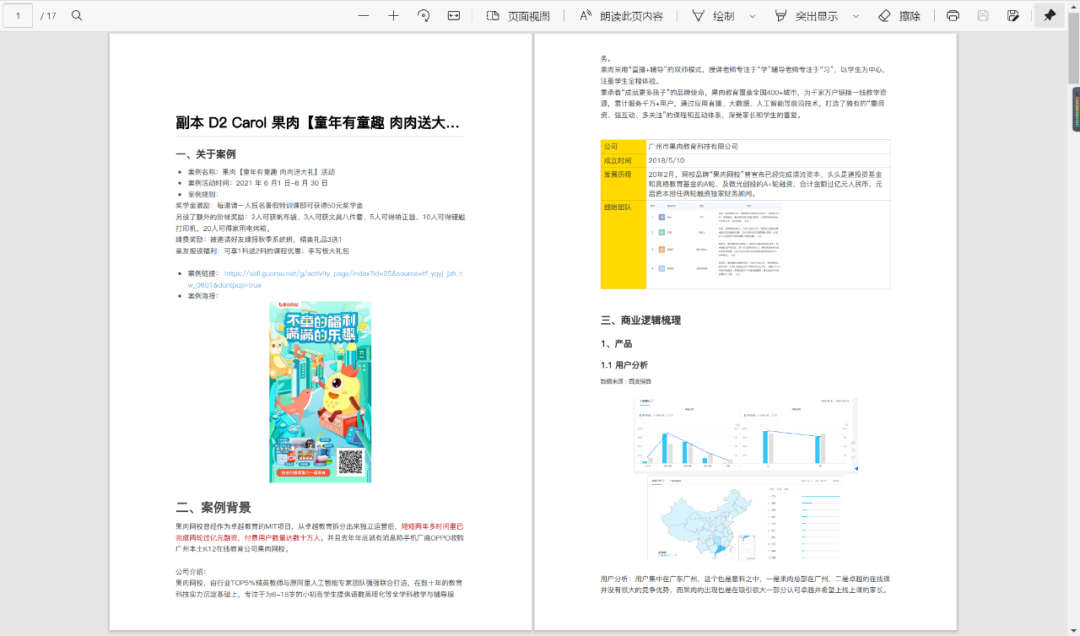The height and width of the screenshot is (636, 1080).
Task: Select the 绘制 draw tool
Action: point(714,15)
